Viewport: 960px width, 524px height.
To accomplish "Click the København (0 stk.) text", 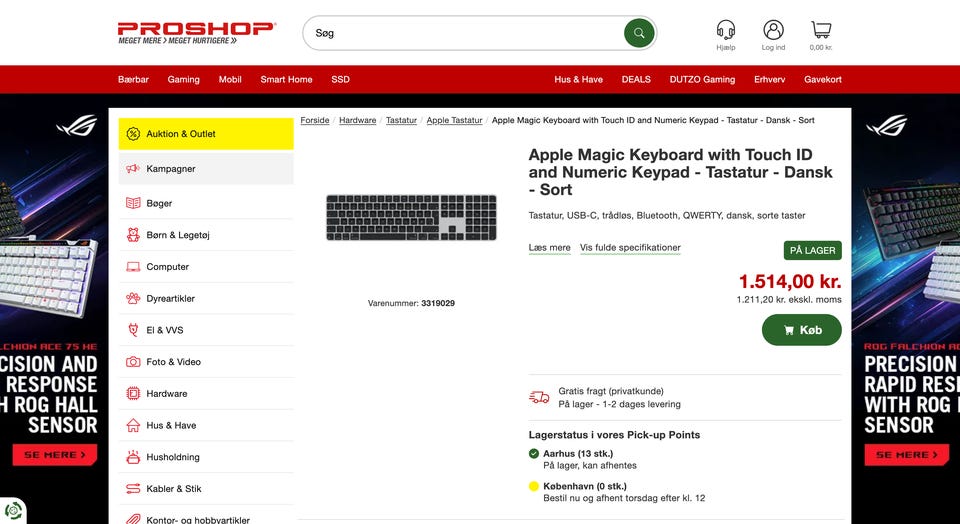I will coord(585,486).
